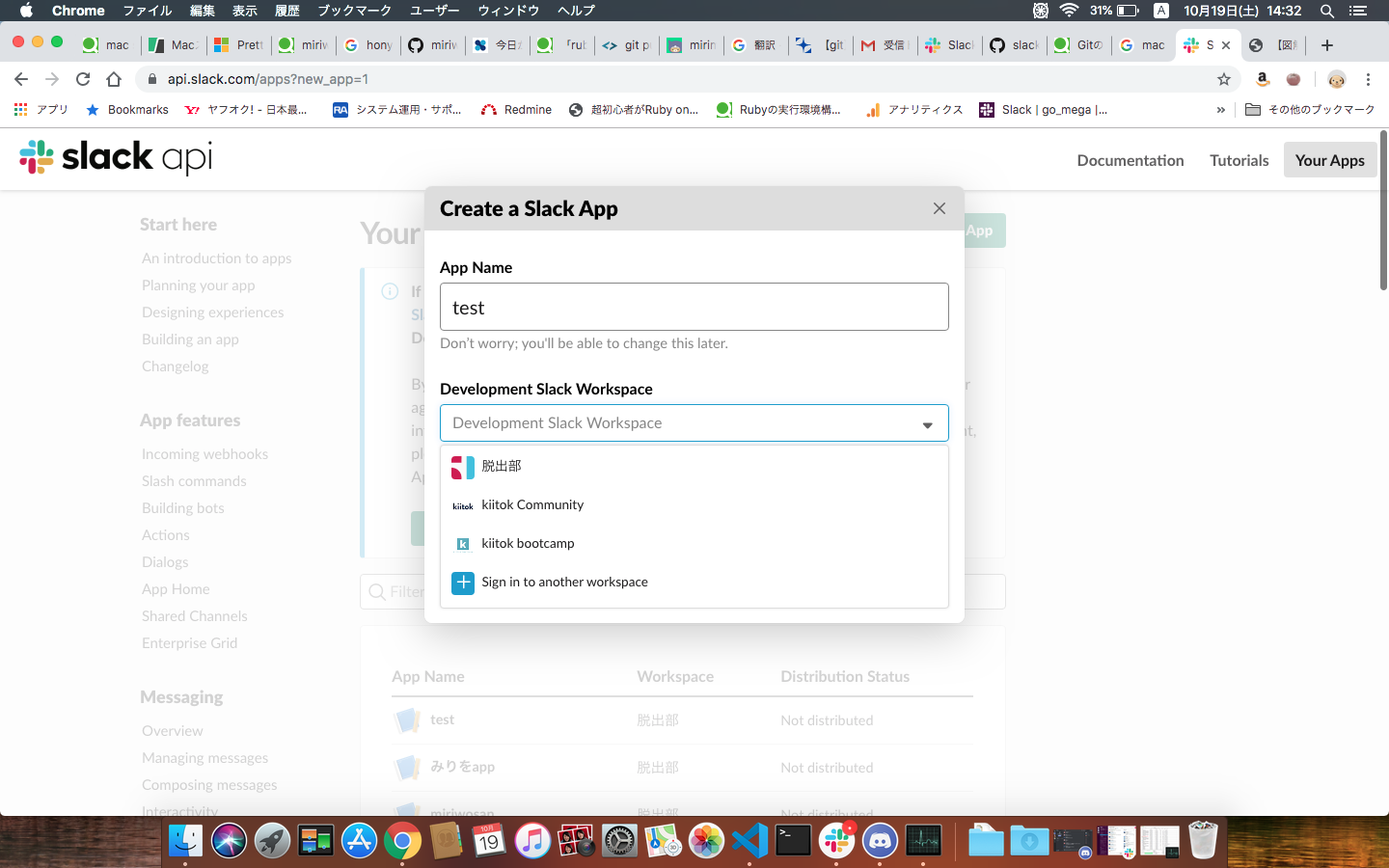1389x868 pixels.
Task: Switch to the 'git p' tab
Action: 627,45
